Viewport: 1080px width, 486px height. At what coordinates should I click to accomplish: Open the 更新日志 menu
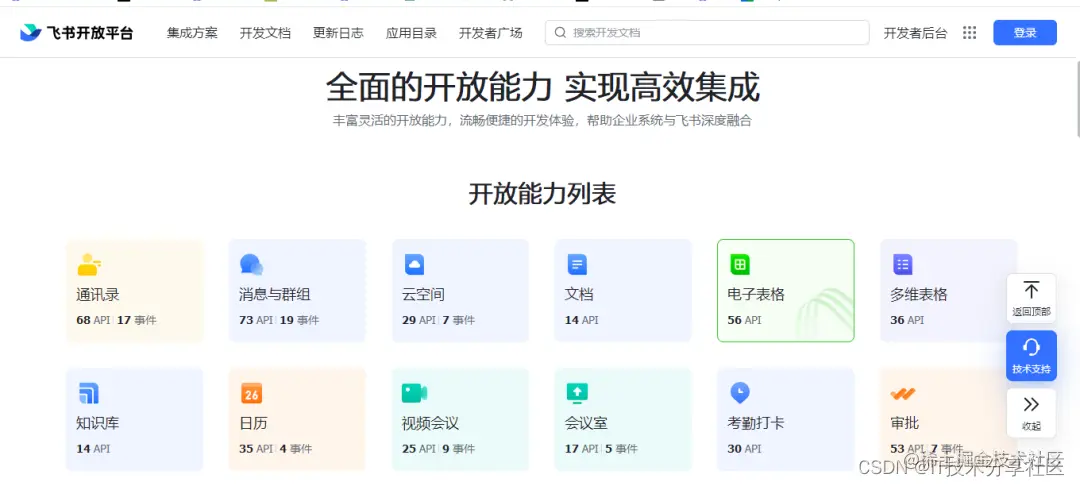[x=338, y=32]
